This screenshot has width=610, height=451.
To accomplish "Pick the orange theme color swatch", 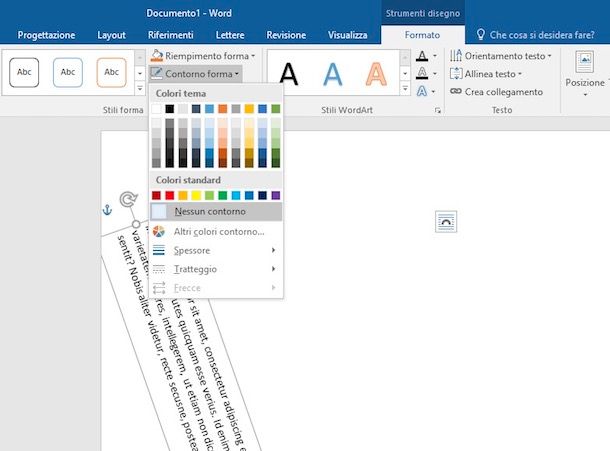I will point(223,109).
